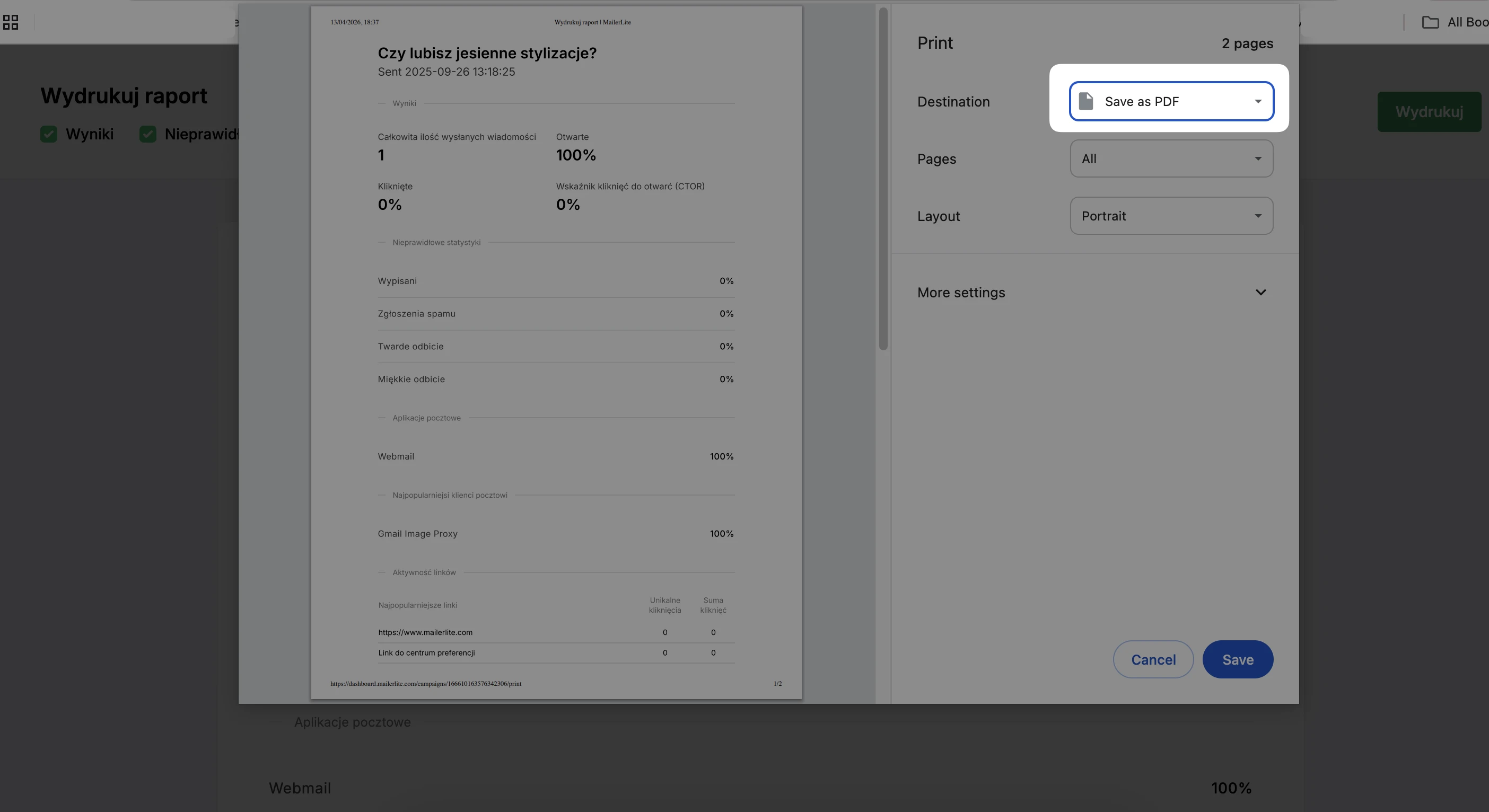Uncheck the Nieprawidłowe statystyki checkbox
This screenshot has height=812, width=1489.
(x=148, y=134)
